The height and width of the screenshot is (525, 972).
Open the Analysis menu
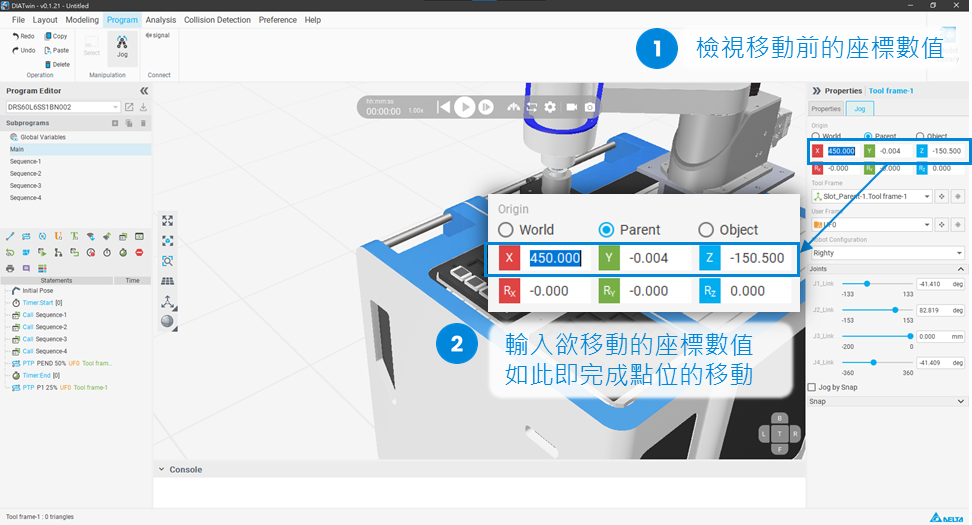(161, 20)
